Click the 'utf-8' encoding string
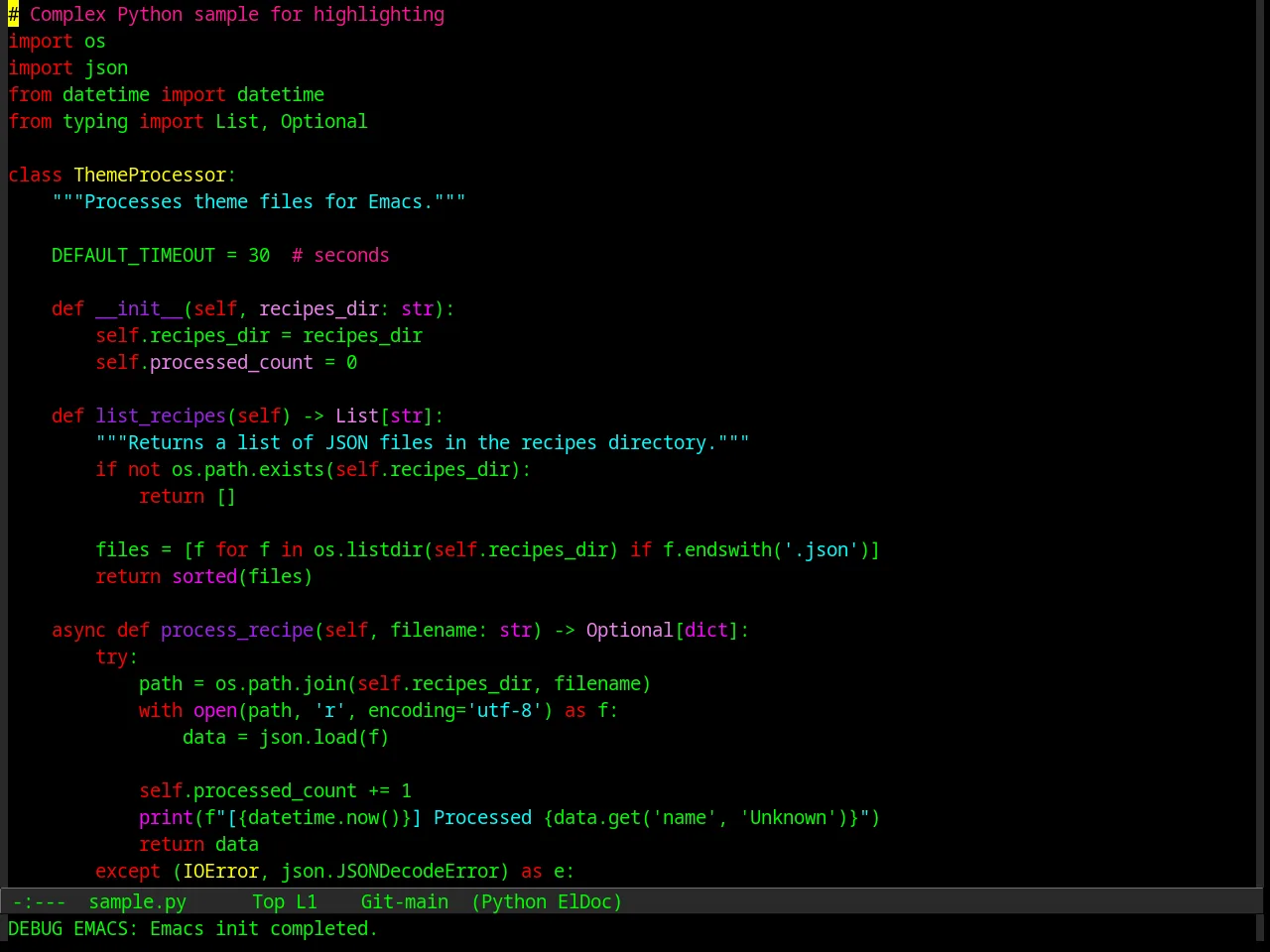 [504, 710]
